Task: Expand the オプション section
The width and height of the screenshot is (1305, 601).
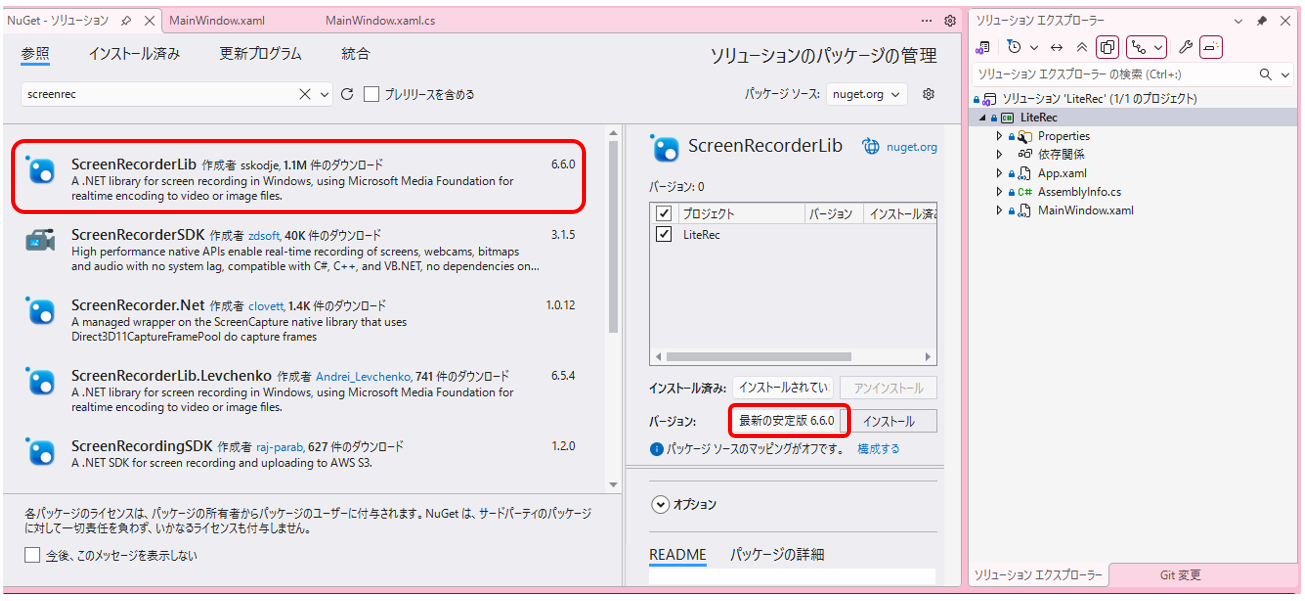Action: pyautogui.click(x=660, y=505)
